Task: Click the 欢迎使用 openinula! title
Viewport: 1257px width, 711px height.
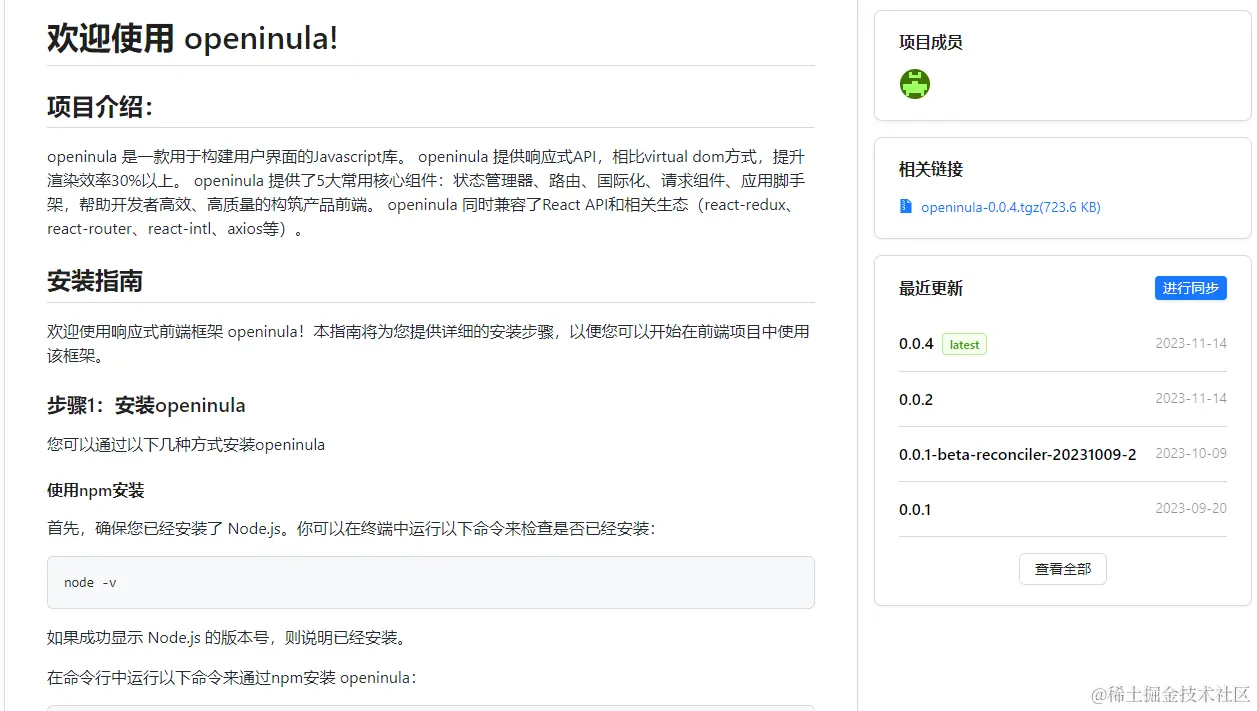Action: (x=193, y=38)
